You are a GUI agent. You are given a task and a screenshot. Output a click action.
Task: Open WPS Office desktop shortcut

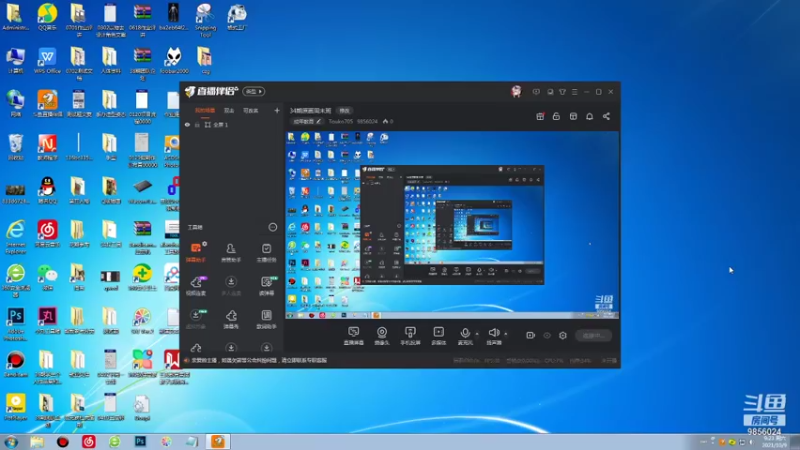coord(47,61)
